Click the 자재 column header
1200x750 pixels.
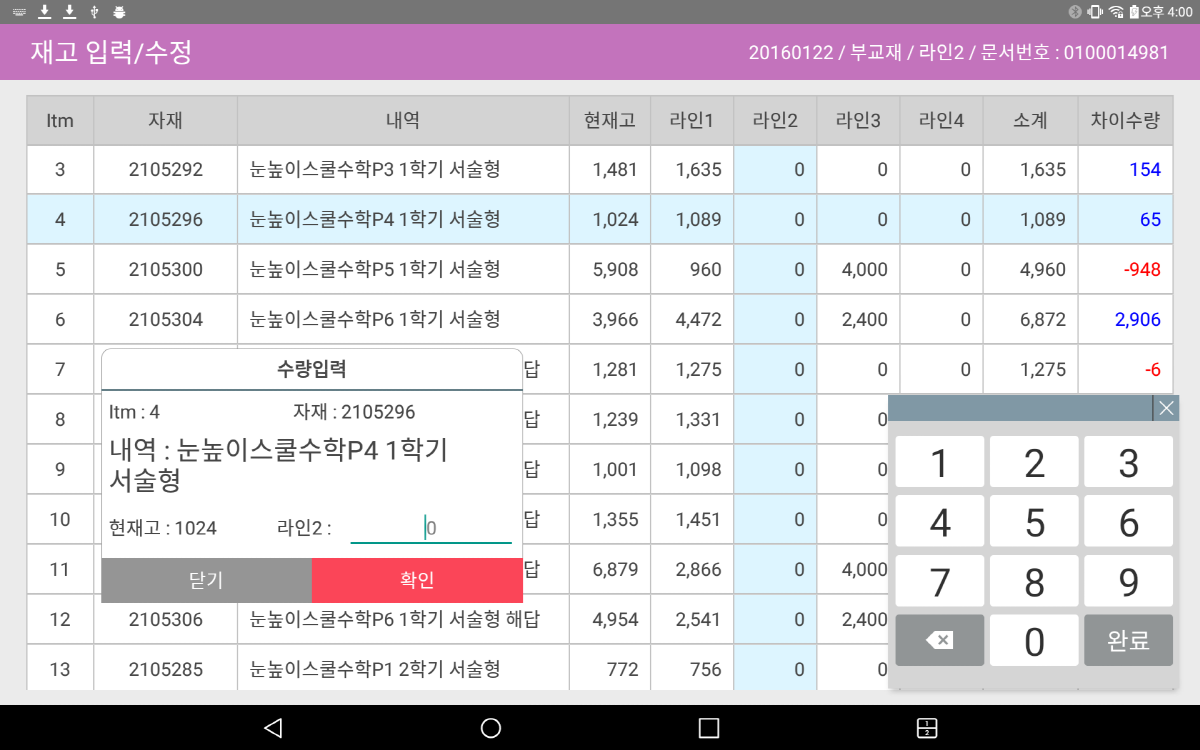(165, 121)
